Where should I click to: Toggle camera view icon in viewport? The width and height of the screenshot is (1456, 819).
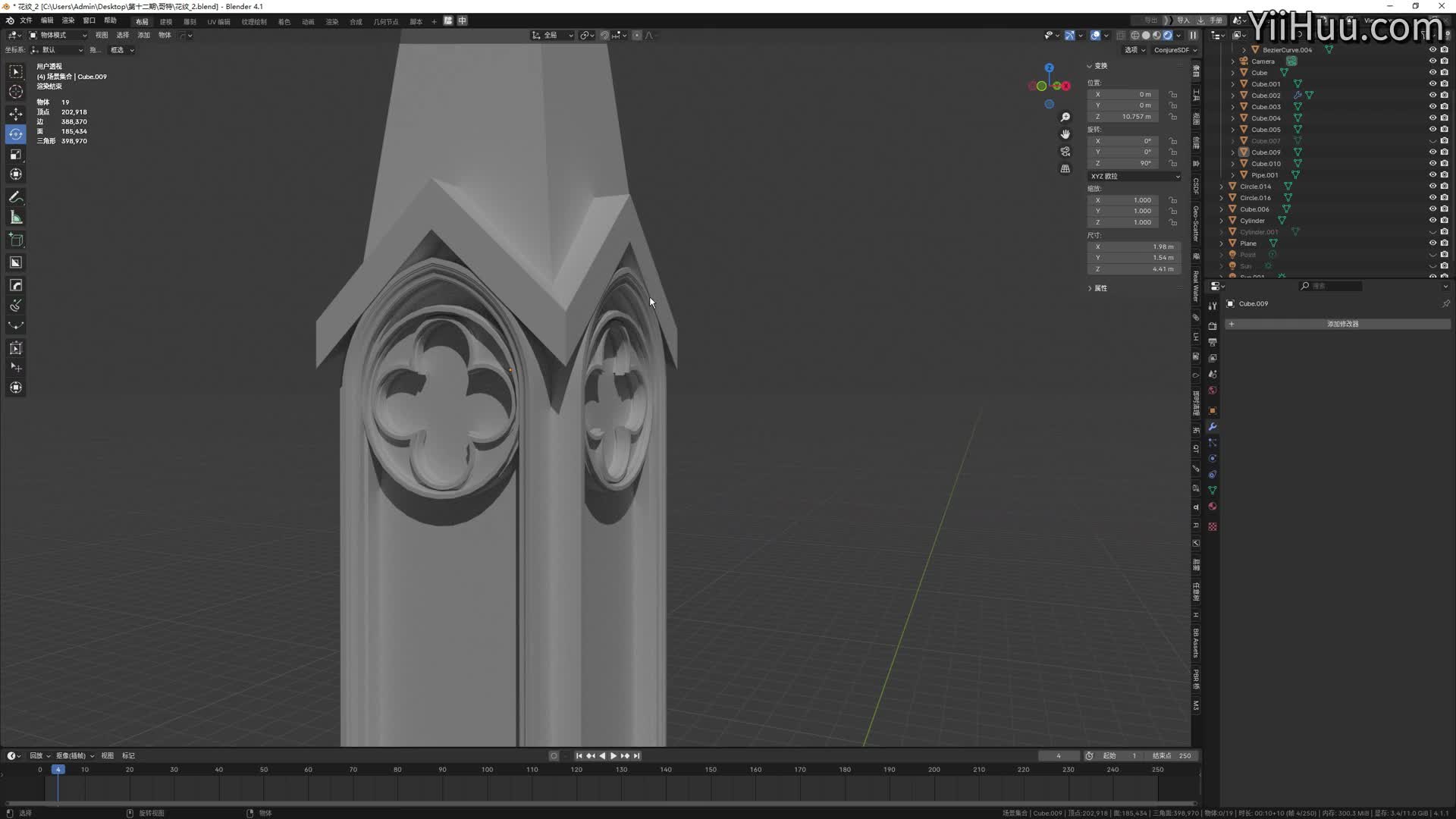[1065, 152]
